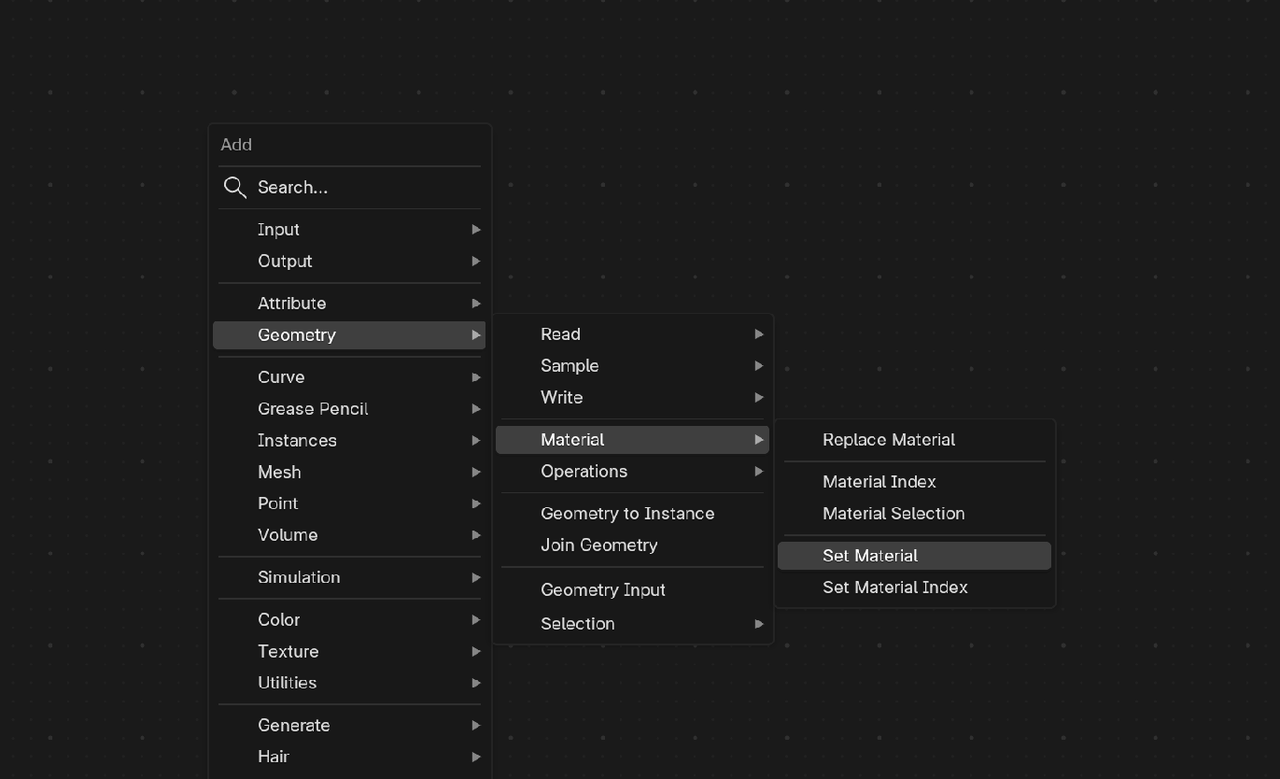Expand the Selection submenu arrow

coord(759,624)
